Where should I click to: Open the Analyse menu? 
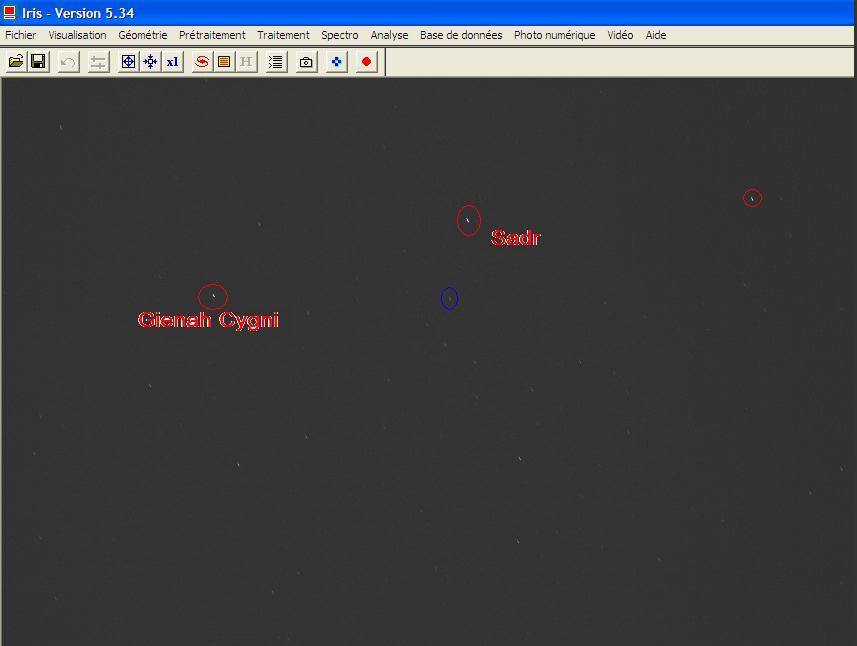pos(389,35)
